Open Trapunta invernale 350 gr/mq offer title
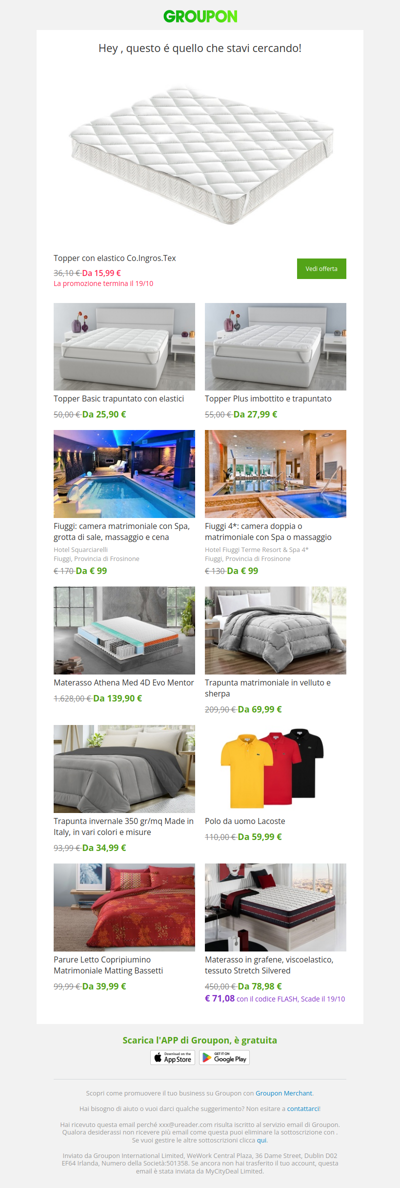400x1188 pixels. pyautogui.click(x=124, y=827)
